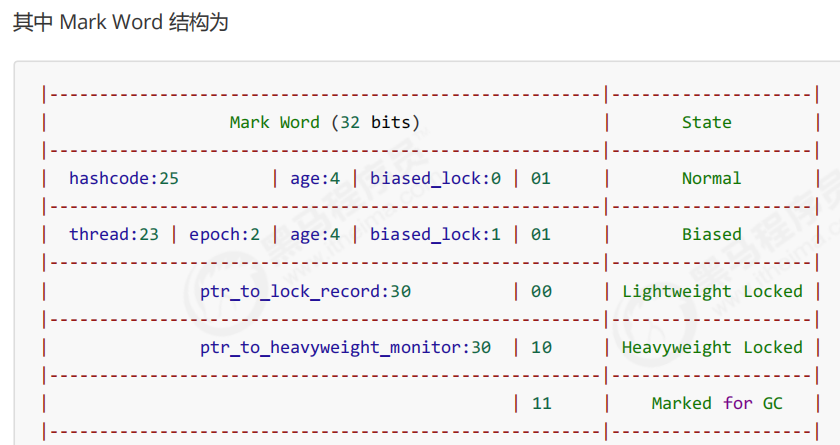The width and height of the screenshot is (840, 445).
Task: Click the 'Normal' state label
Action: pyautogui.click(x=711, y=178)
